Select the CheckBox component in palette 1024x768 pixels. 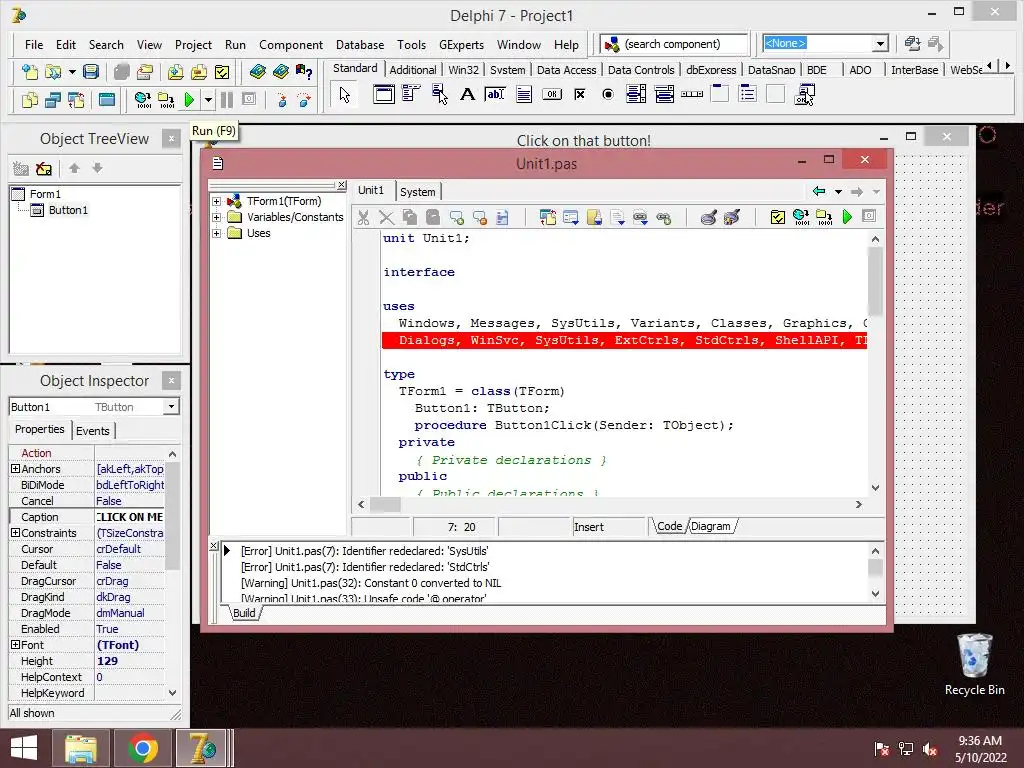[579, 95]
